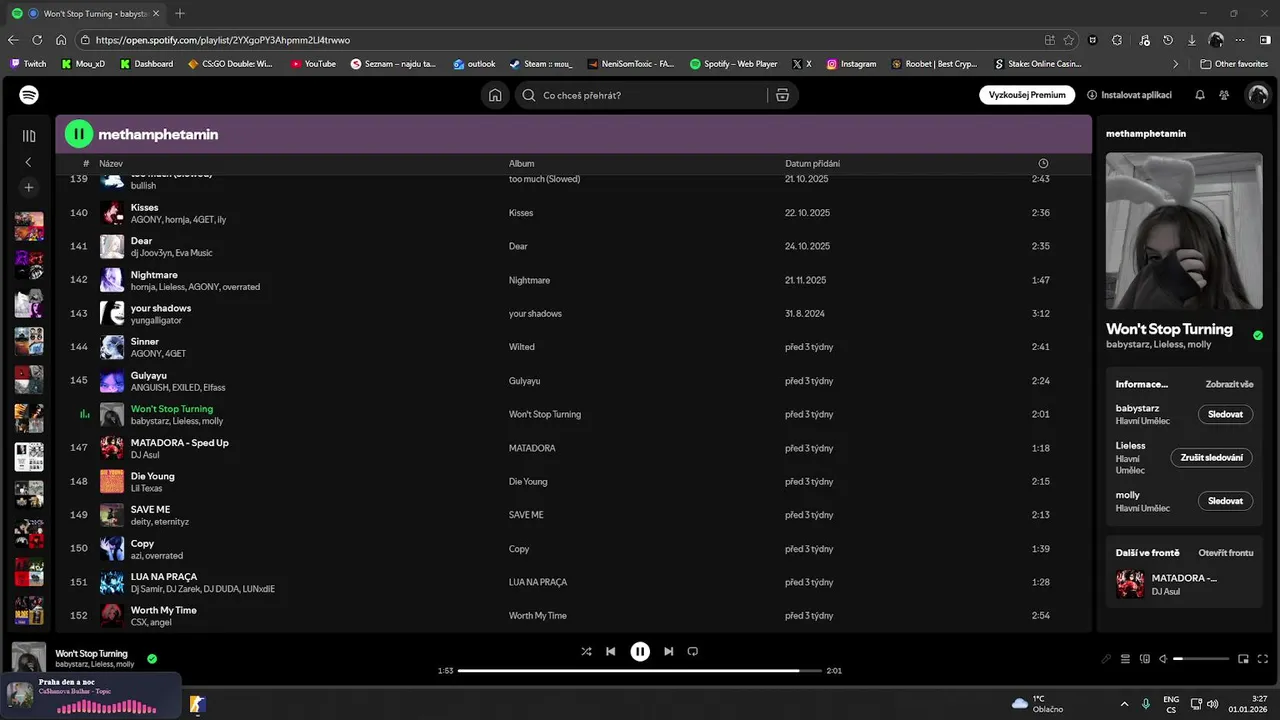This screenshot has height=720, width=1280.
Task: Mute the volume speaker icon
Action: pyautogui.click(x=1163, y=659)
